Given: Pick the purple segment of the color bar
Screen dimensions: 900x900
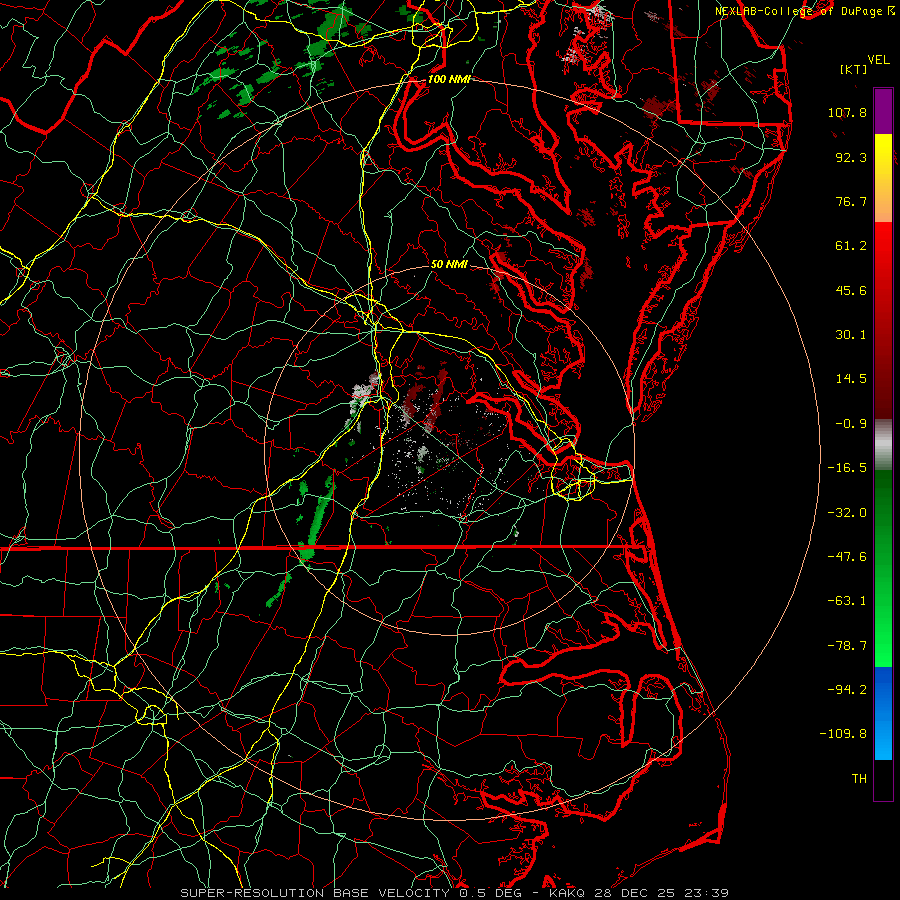Looking at the screenshot, I should (883, 111).
